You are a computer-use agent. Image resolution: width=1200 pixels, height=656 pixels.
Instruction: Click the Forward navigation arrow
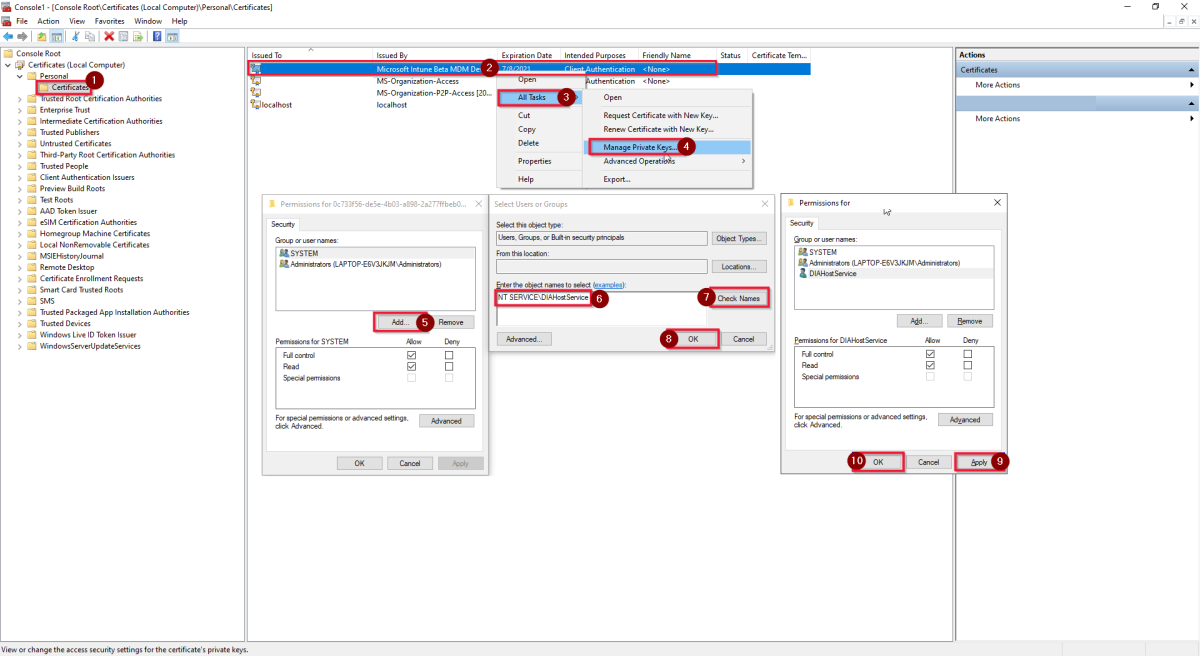tap(22, 37)
